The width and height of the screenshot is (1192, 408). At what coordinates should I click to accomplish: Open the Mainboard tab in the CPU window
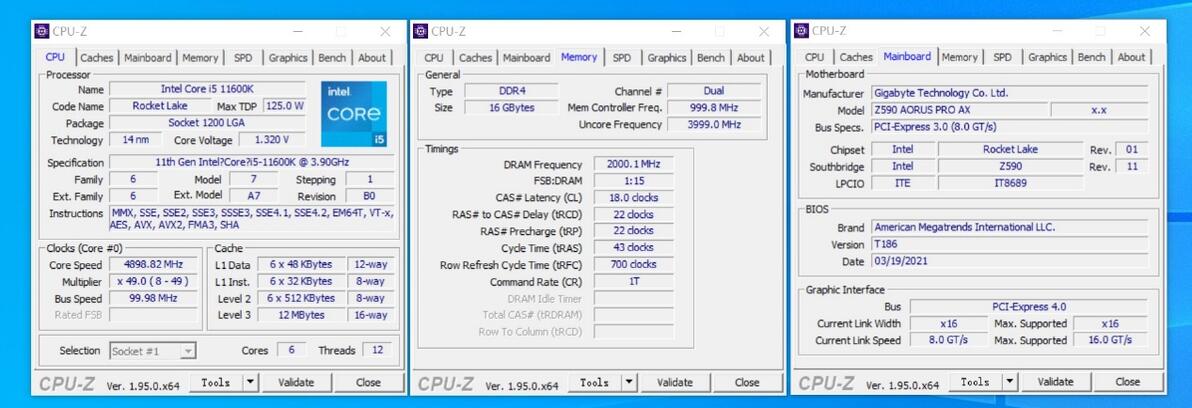point(147,58)
